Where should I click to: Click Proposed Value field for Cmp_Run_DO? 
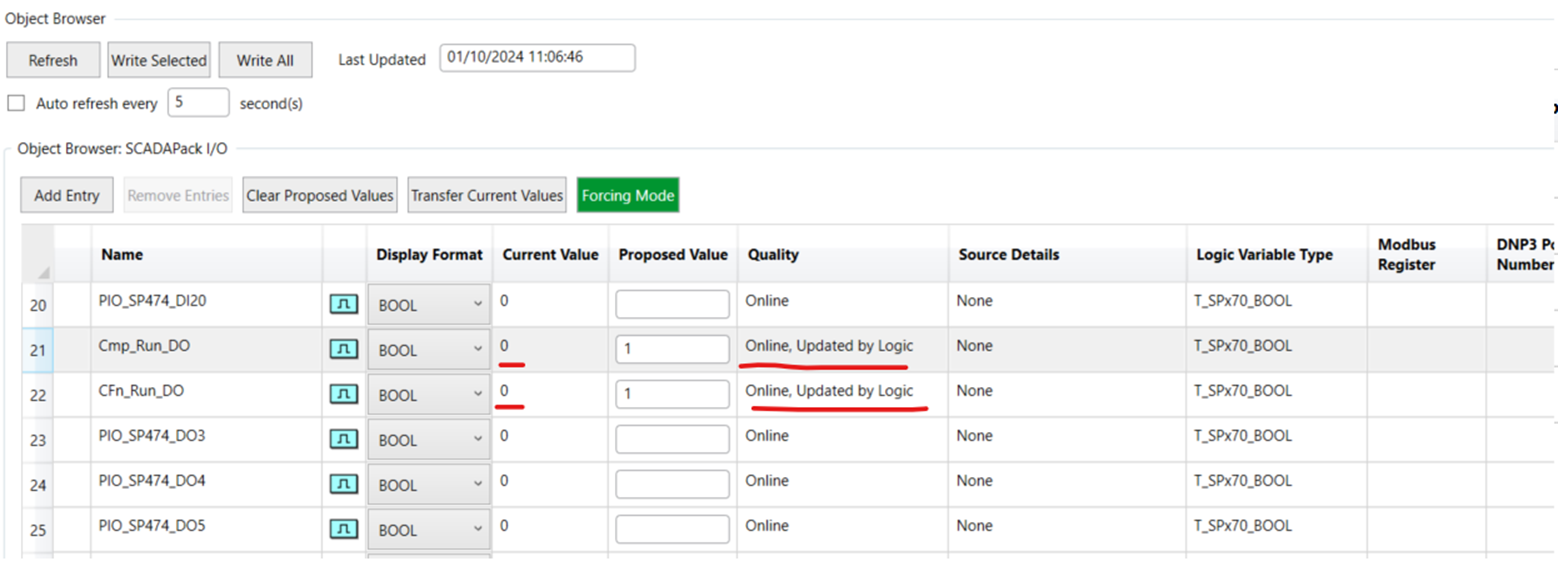pyautogui.click(x=672, y=349)
